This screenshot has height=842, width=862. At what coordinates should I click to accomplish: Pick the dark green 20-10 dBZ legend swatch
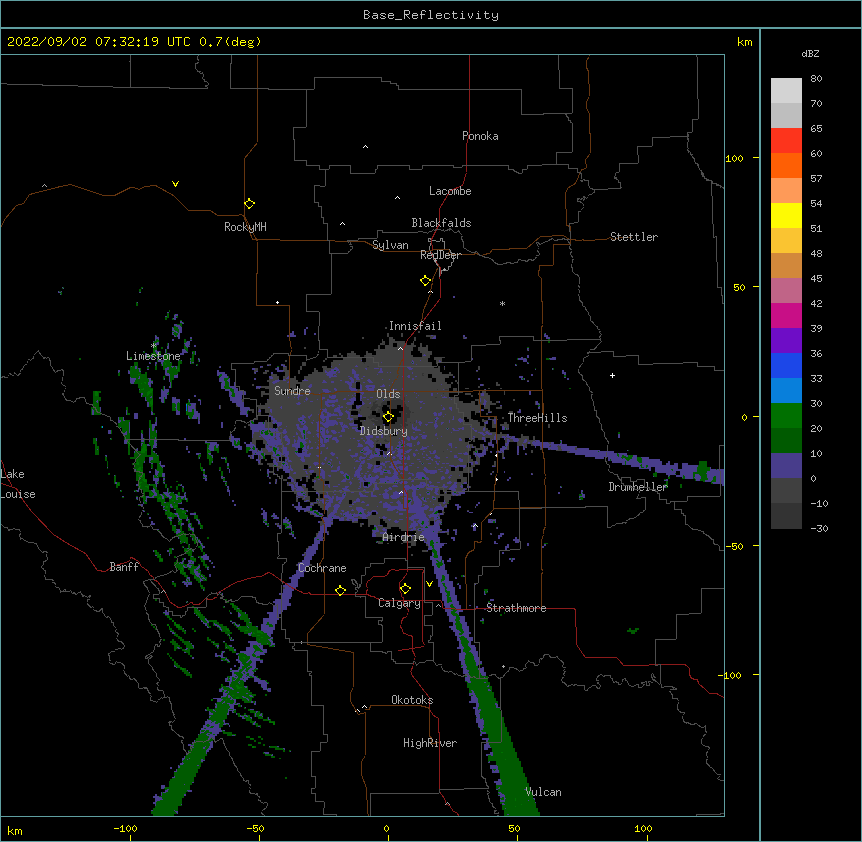(x=786, y=441)
